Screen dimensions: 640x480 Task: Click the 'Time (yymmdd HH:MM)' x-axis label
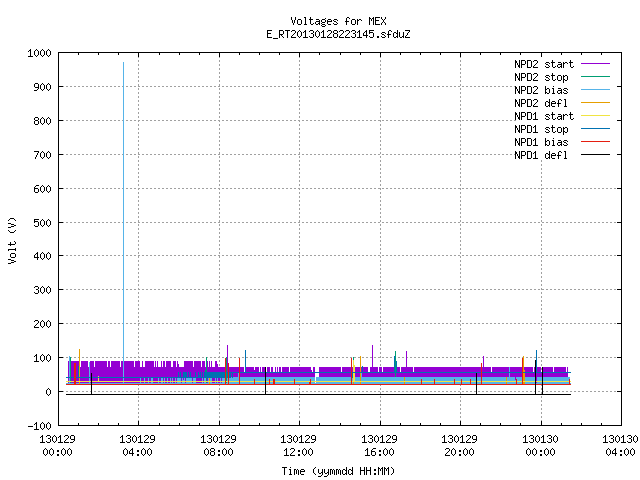coord(338,471)
